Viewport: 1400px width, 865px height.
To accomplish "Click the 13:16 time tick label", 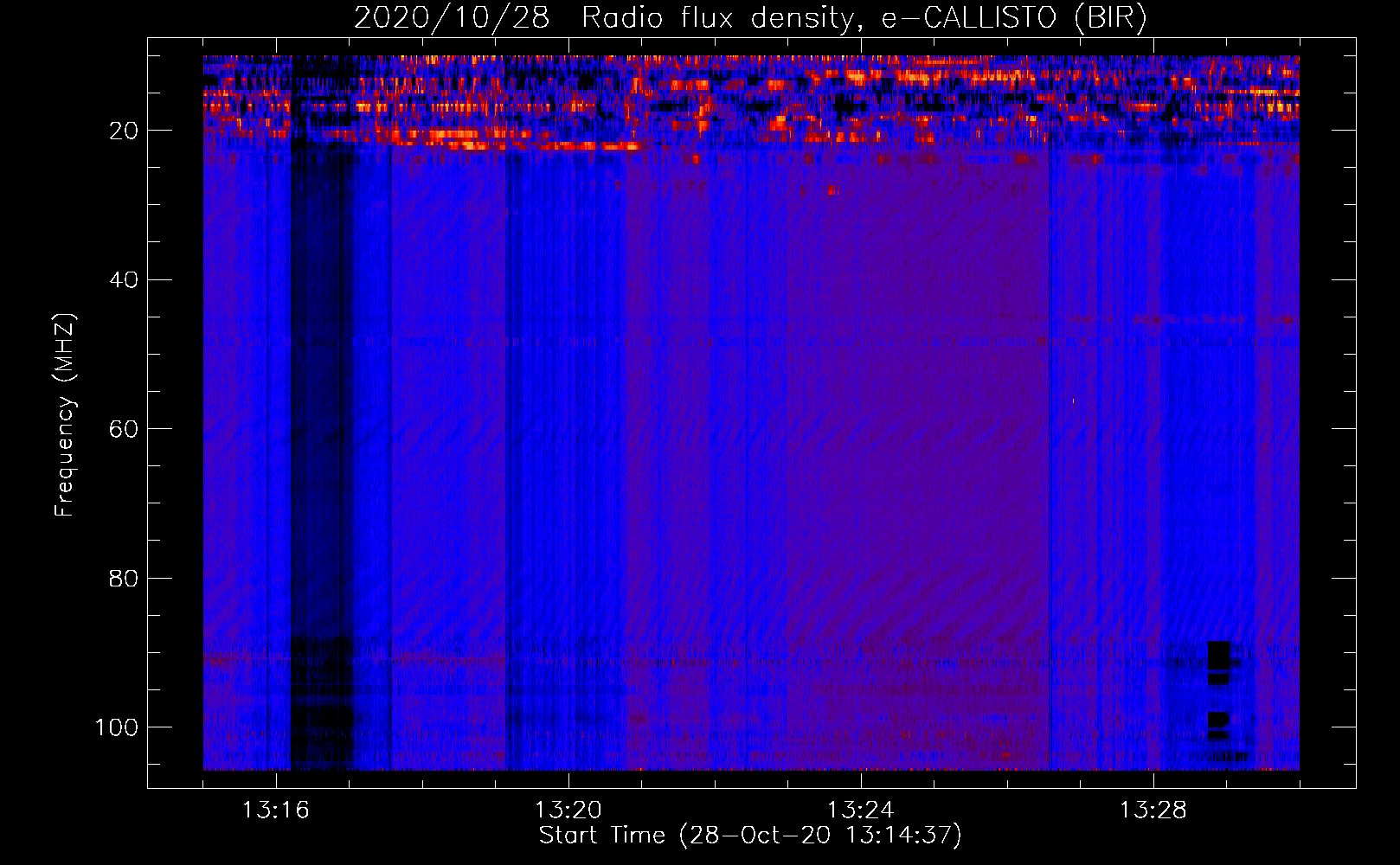I will coord(276,811).
